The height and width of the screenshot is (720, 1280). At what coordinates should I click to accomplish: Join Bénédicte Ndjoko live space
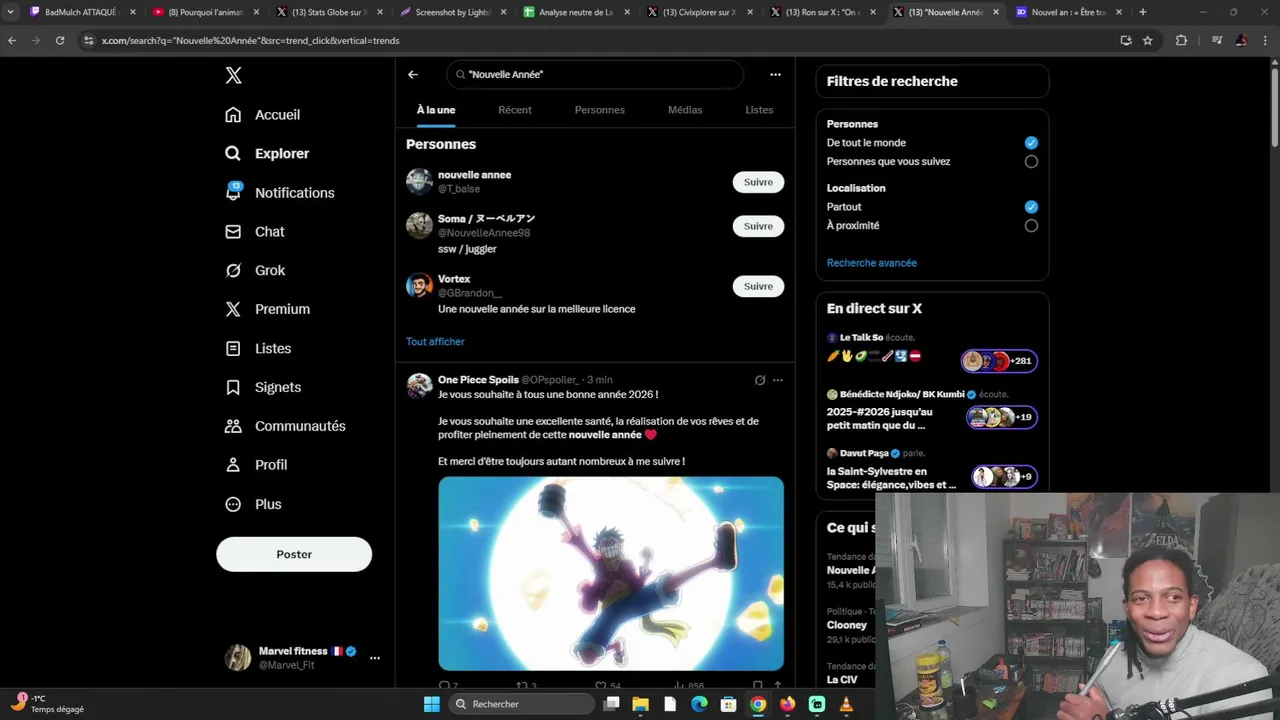pos(932,412)
